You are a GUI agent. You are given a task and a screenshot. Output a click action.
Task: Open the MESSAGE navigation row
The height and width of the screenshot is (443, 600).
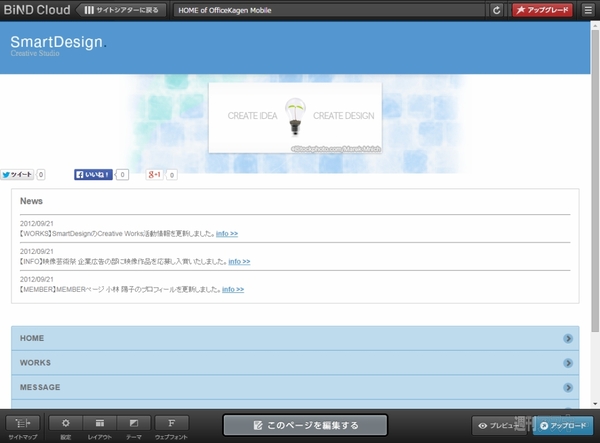(295, 387)
